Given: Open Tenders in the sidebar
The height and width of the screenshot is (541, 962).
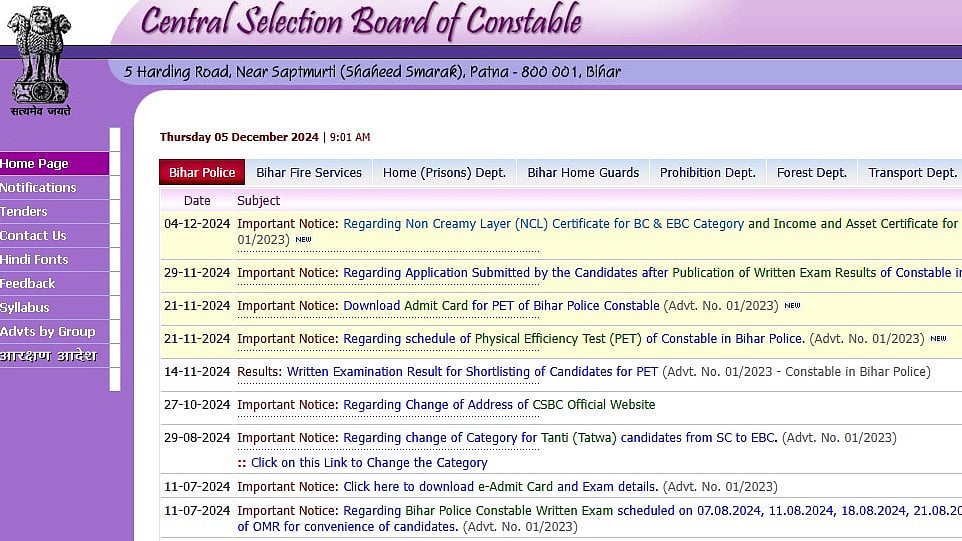Looking at the screenshot, I should (x=24, y=211).
